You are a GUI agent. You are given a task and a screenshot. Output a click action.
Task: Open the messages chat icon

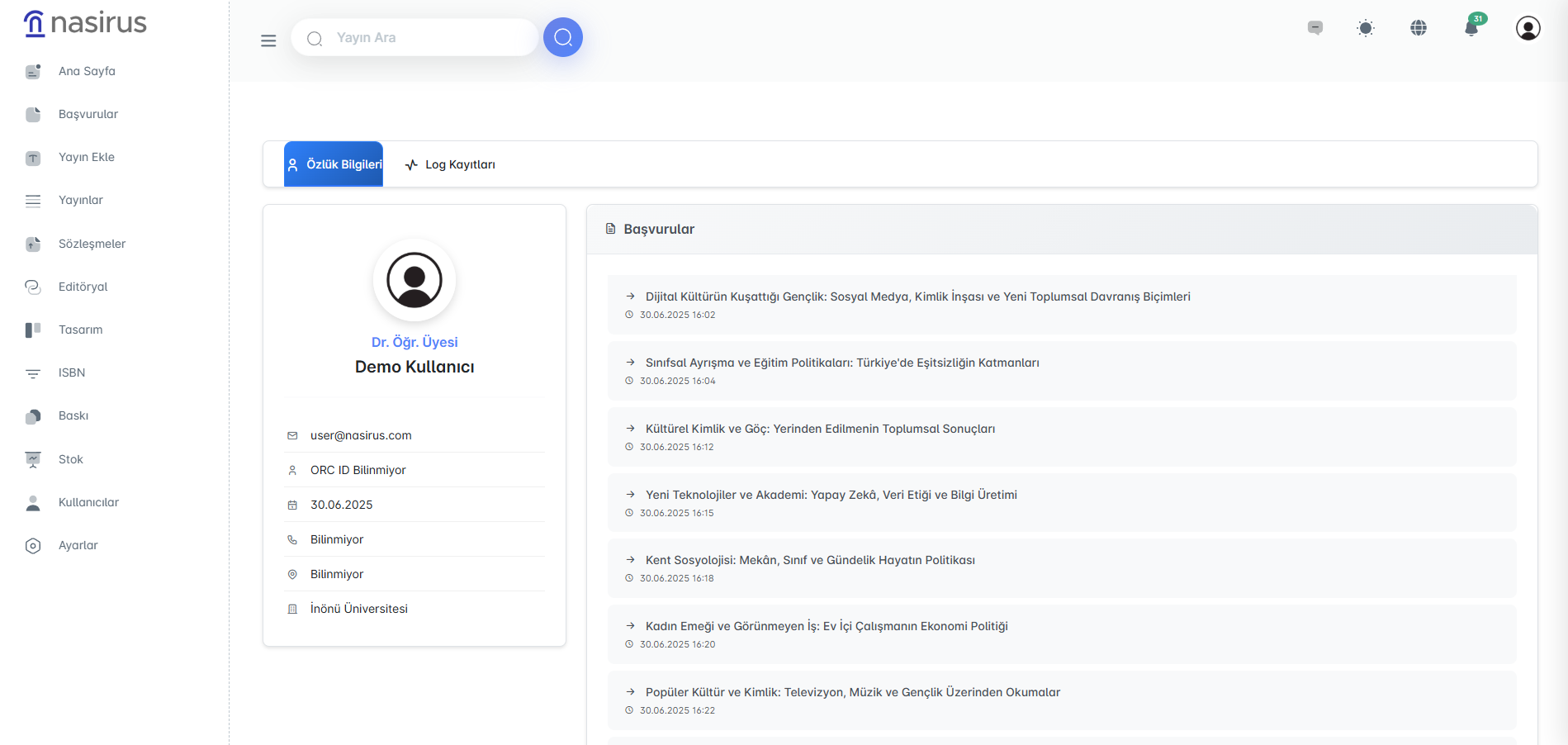click(x=1315, y=29)
